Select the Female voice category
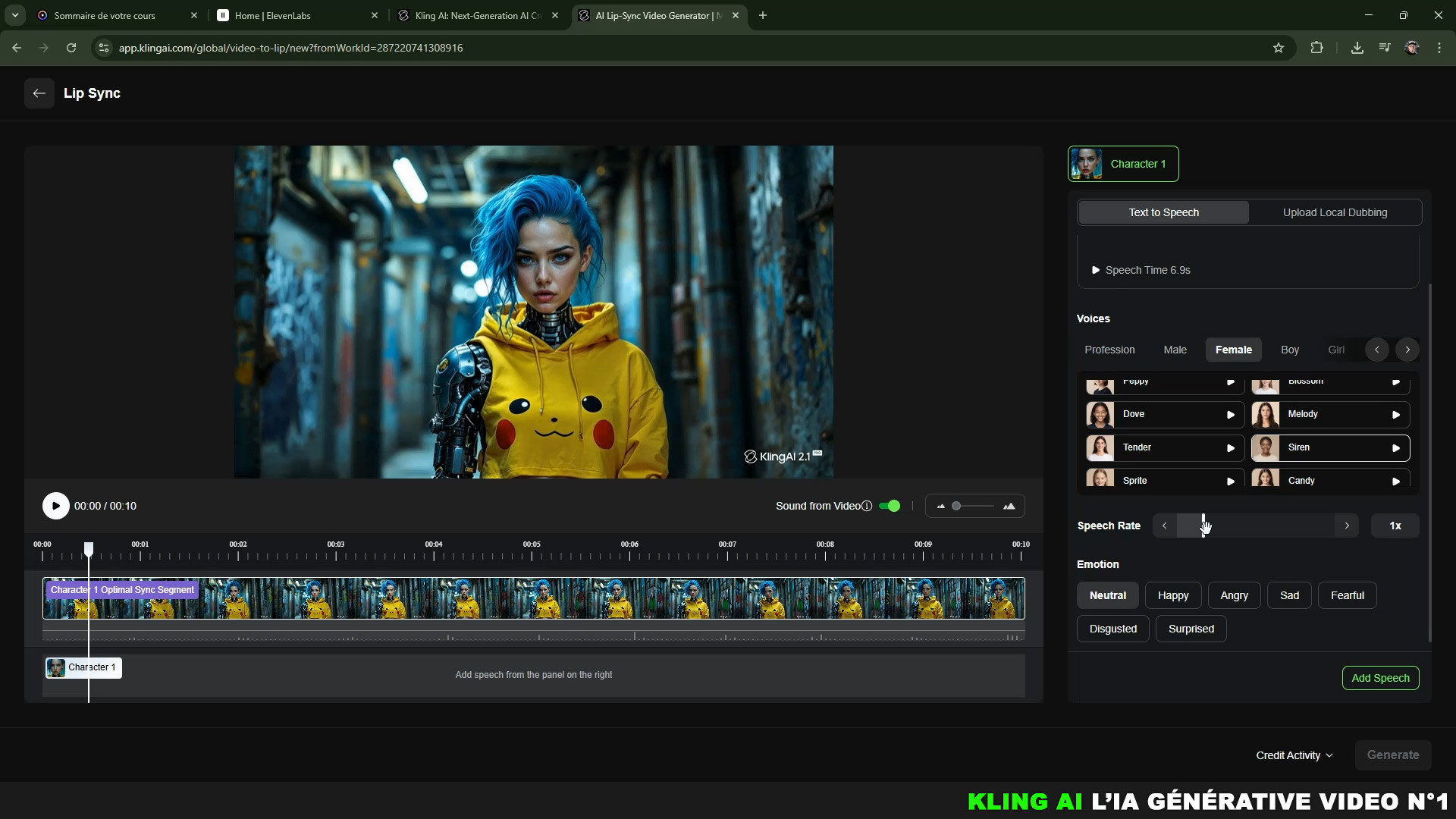 1233,350
